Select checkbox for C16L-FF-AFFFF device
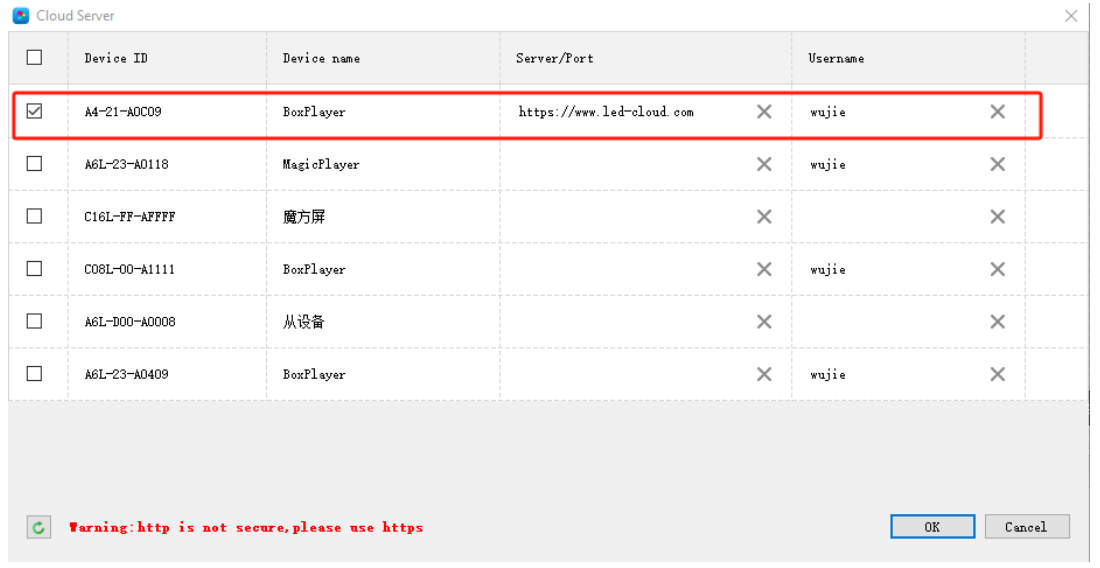 [x=34, y=216]
